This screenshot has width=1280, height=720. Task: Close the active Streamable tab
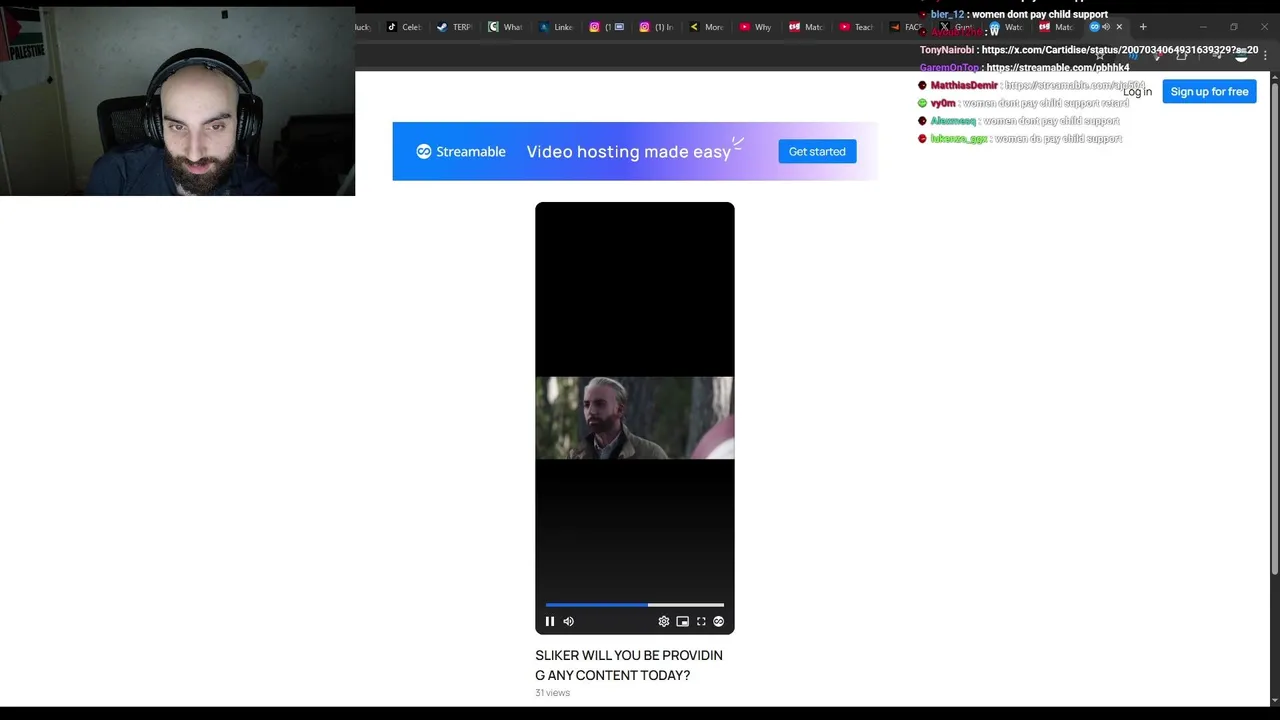click(x=1119, y=27)
